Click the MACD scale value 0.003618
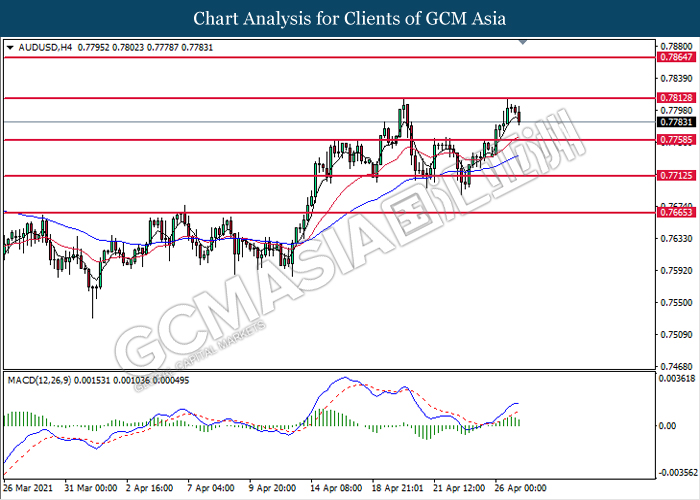The width and height of the screenshot is (700, 500). [x=677, y=379]
